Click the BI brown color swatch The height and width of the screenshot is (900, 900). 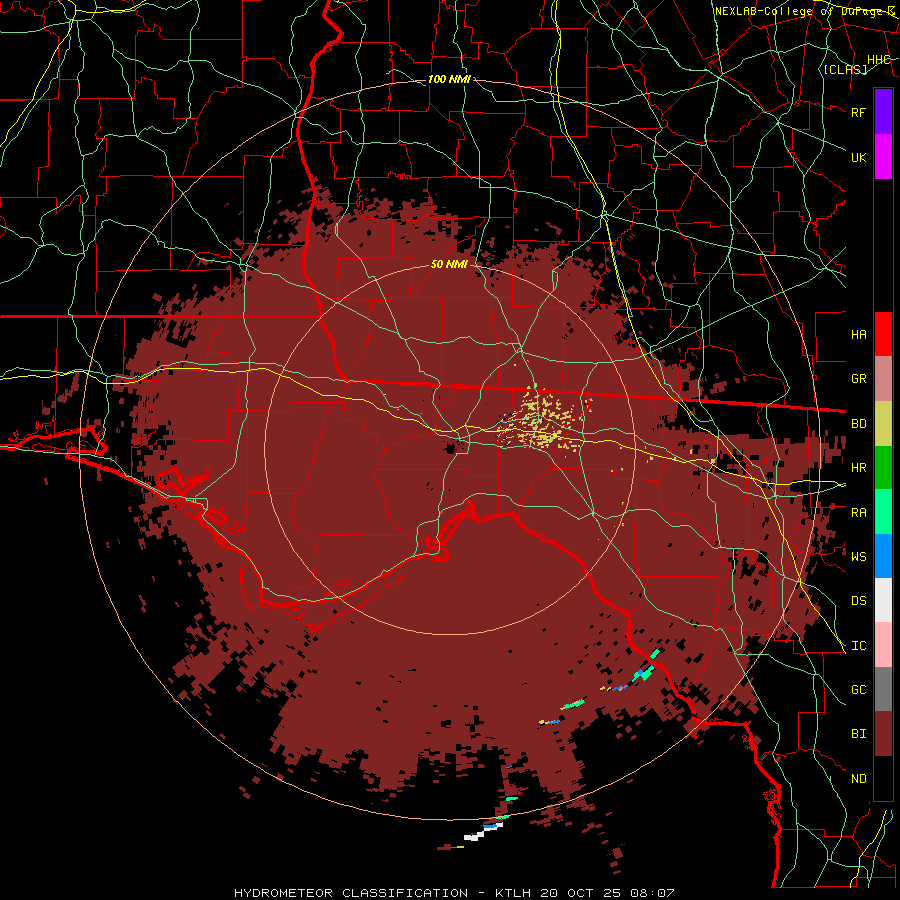click(x=883, y=734)
